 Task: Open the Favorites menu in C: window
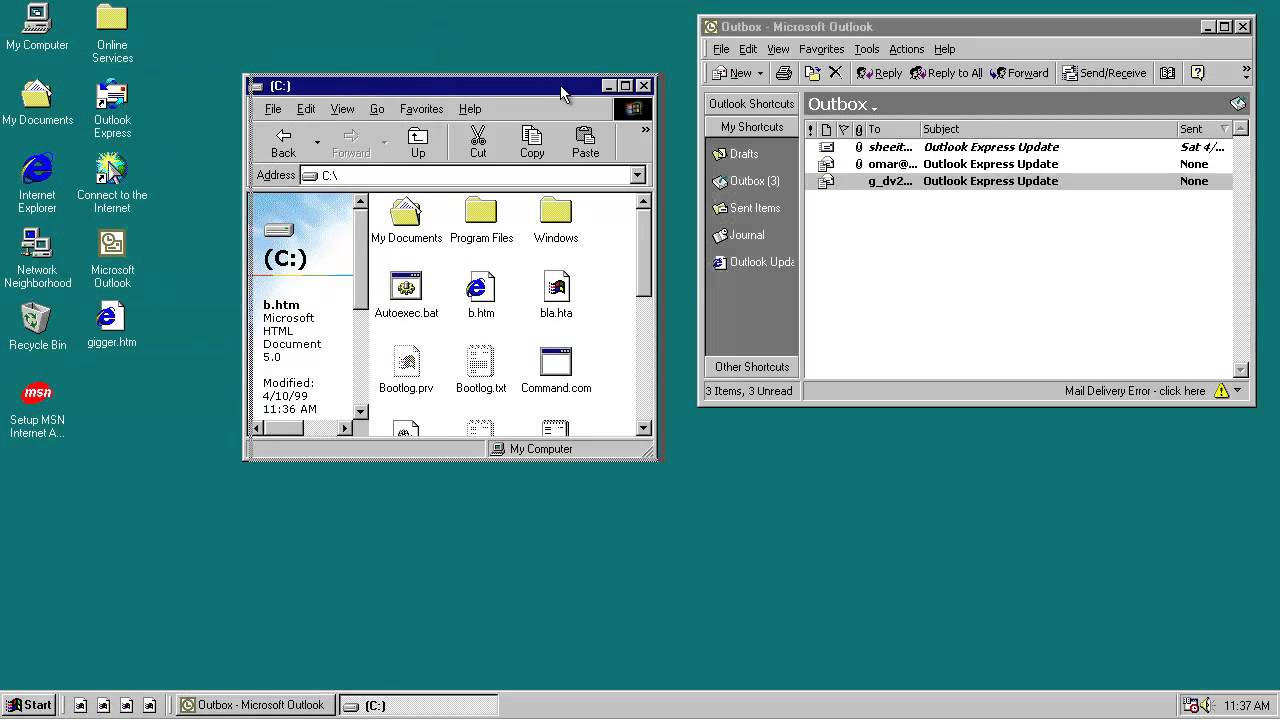[421, 109]
